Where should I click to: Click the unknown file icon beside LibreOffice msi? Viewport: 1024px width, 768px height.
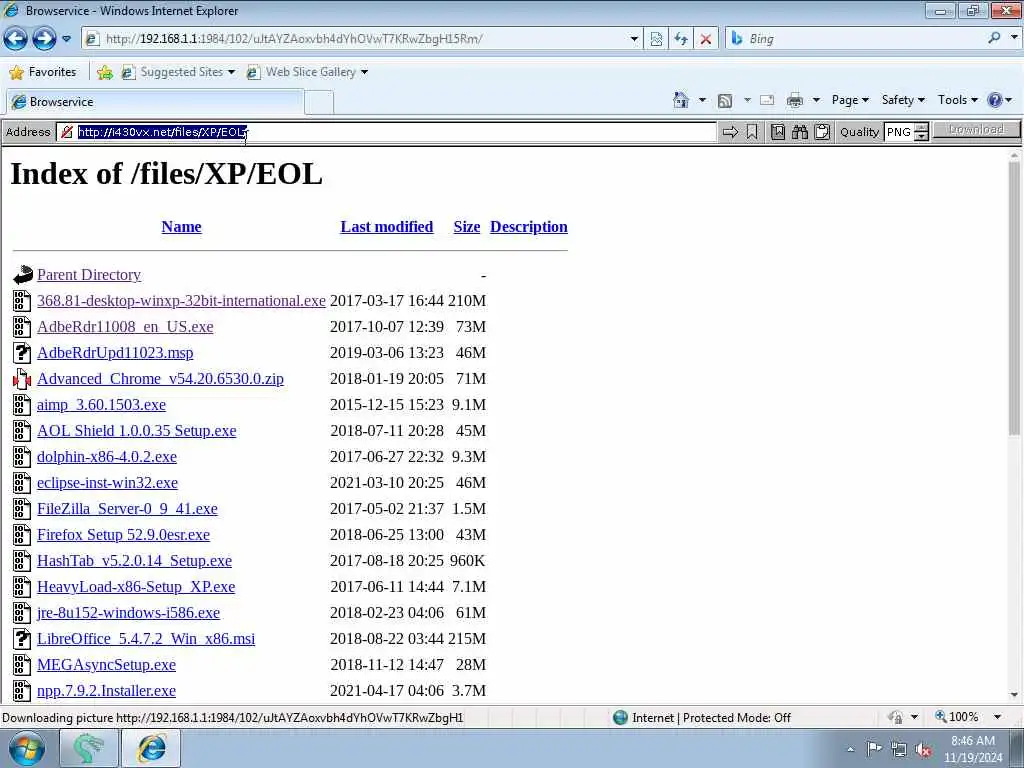pos(22,639)
